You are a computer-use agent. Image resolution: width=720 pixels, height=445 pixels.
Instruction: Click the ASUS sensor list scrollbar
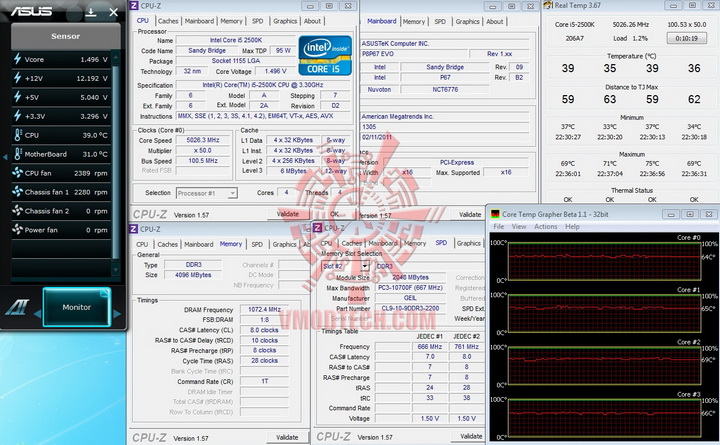pyautogui.click(x=116, y=165)
